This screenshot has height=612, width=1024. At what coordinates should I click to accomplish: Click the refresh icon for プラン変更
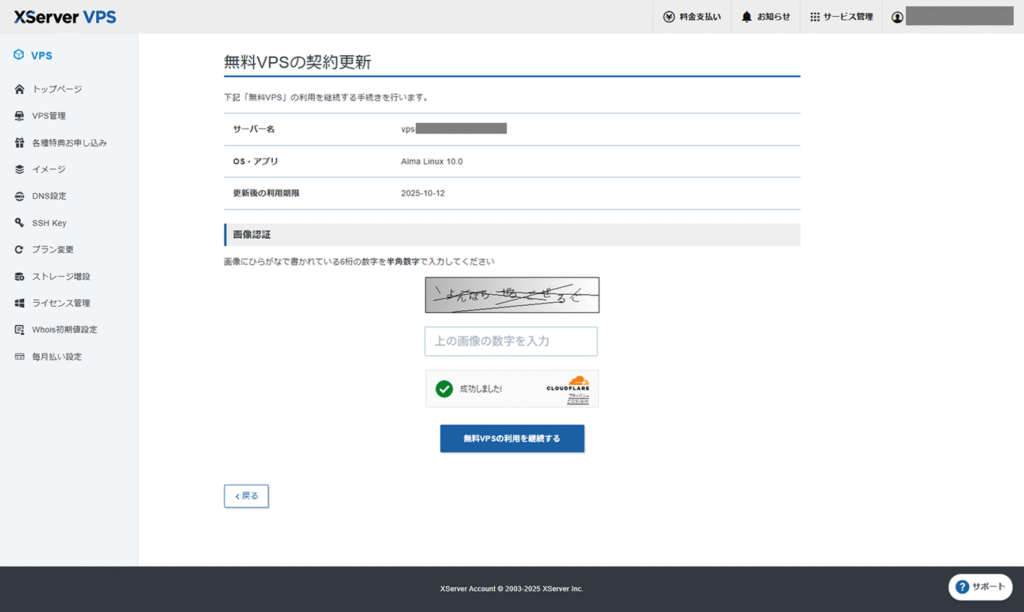[x=19, y=249]
